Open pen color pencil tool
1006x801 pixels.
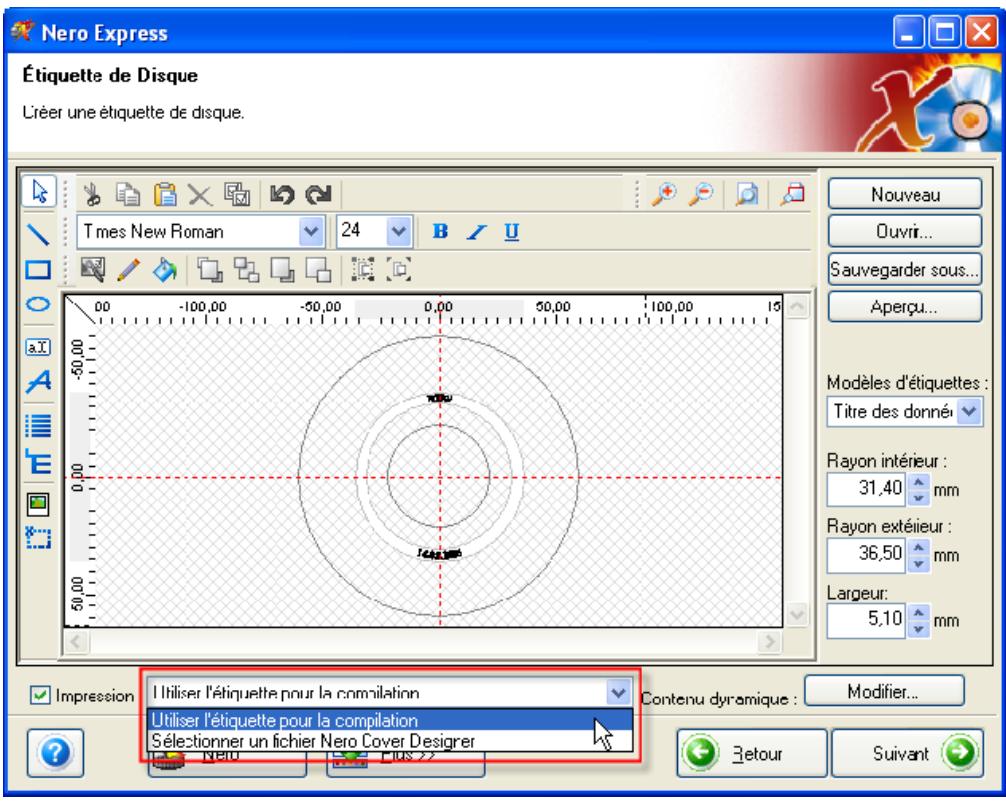(x=129, y=270)
